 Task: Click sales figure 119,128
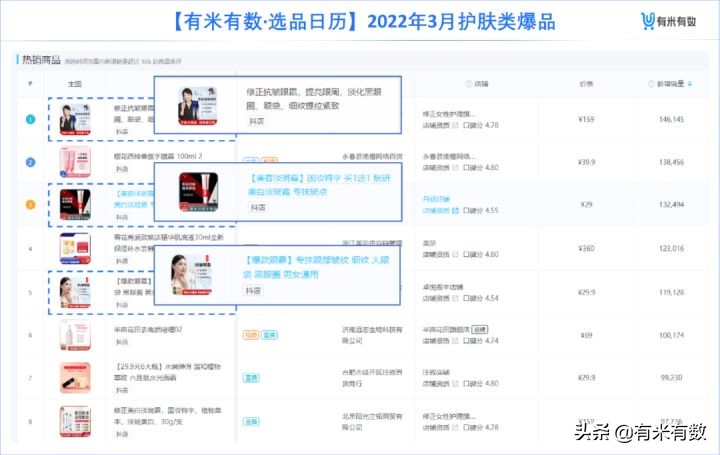click(x=671, y=292)
